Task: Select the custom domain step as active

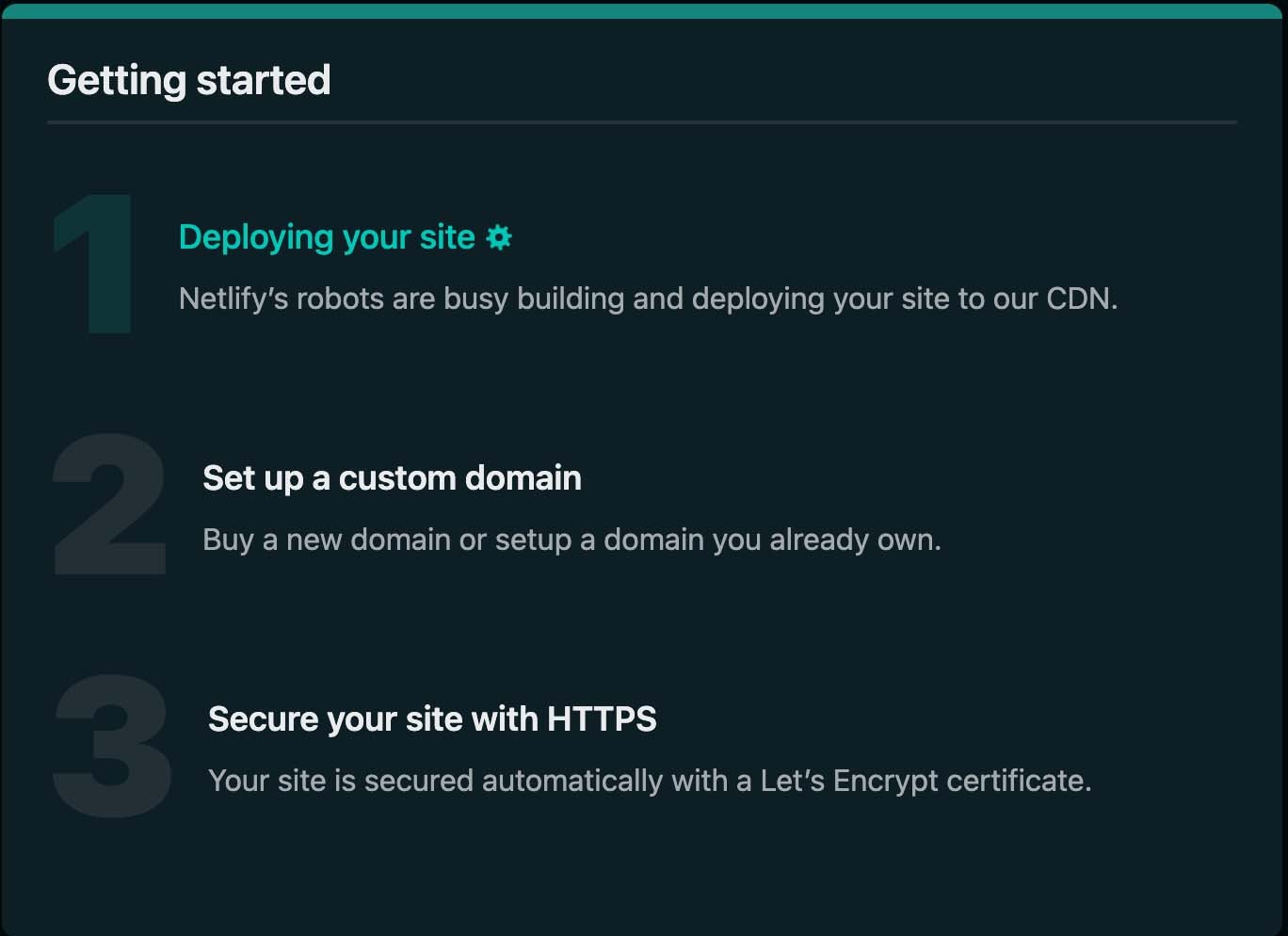Action: pyautogui.click(x=392, y=478)
